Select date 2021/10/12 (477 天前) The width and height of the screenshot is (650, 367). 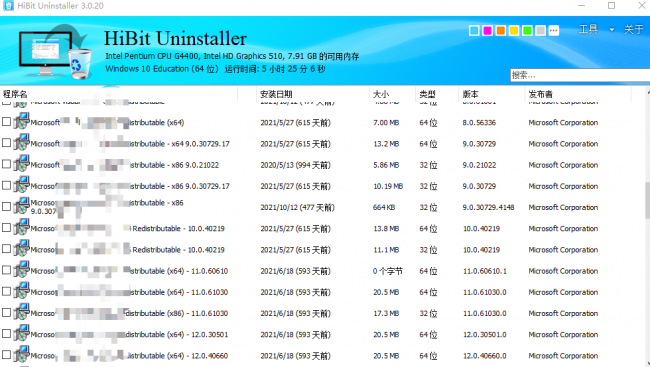click(x=297, y=207)
